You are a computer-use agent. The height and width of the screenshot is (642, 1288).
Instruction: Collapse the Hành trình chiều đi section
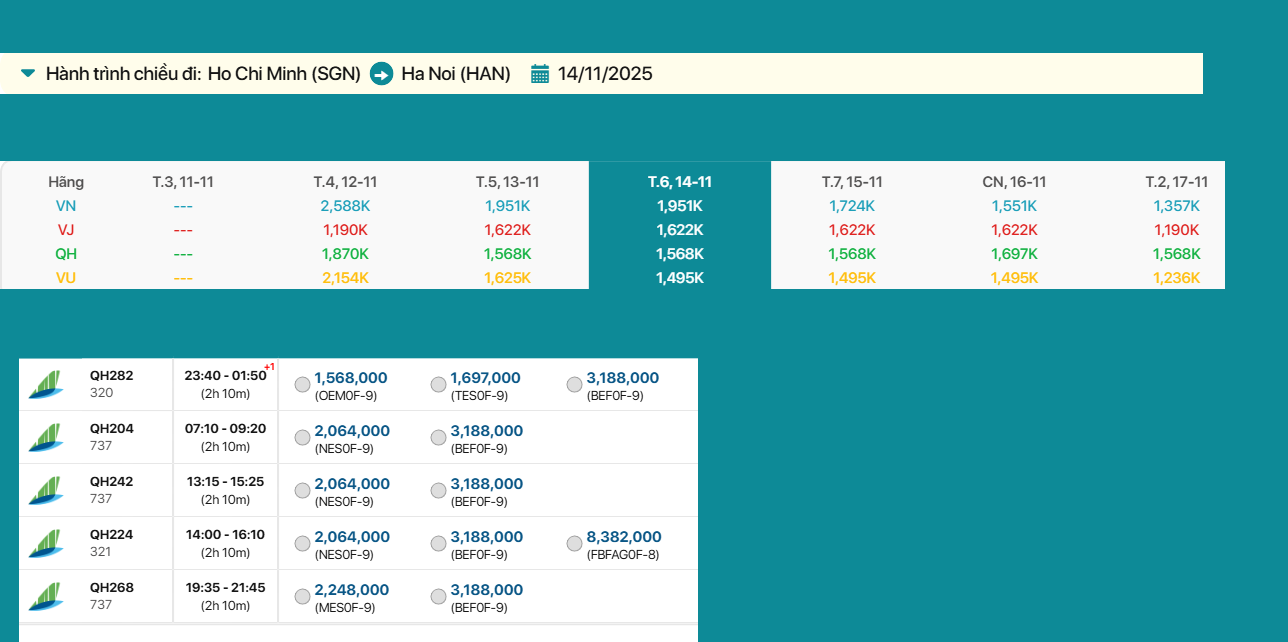28,74
